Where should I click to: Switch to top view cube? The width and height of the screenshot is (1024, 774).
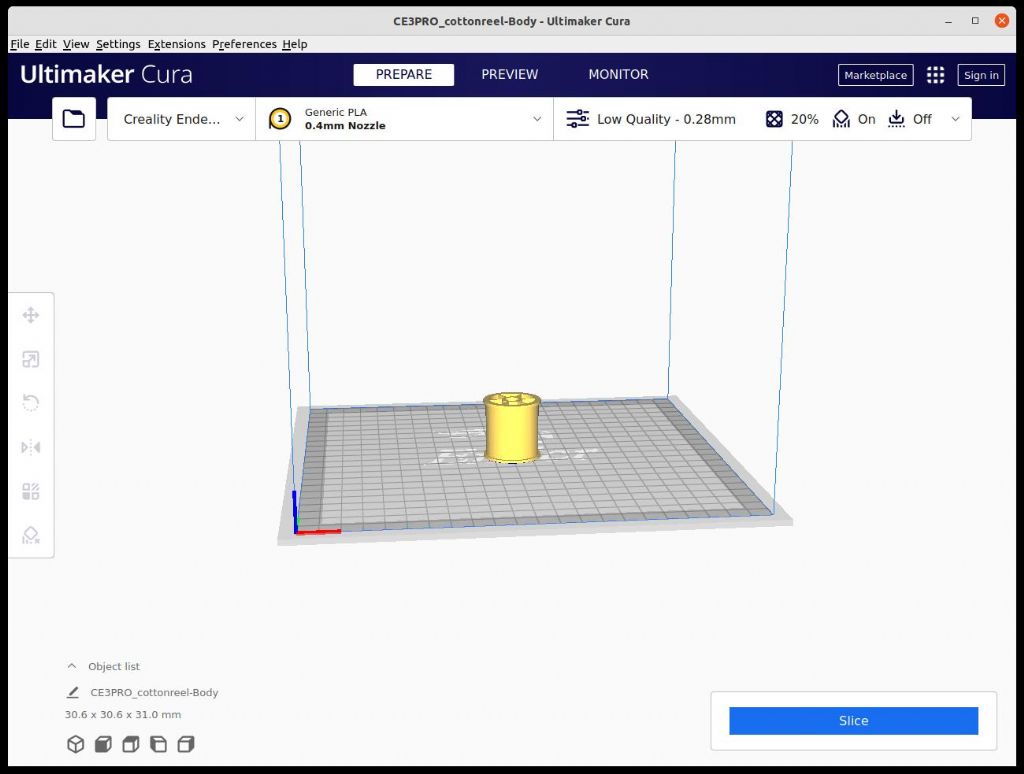(131, 744)
